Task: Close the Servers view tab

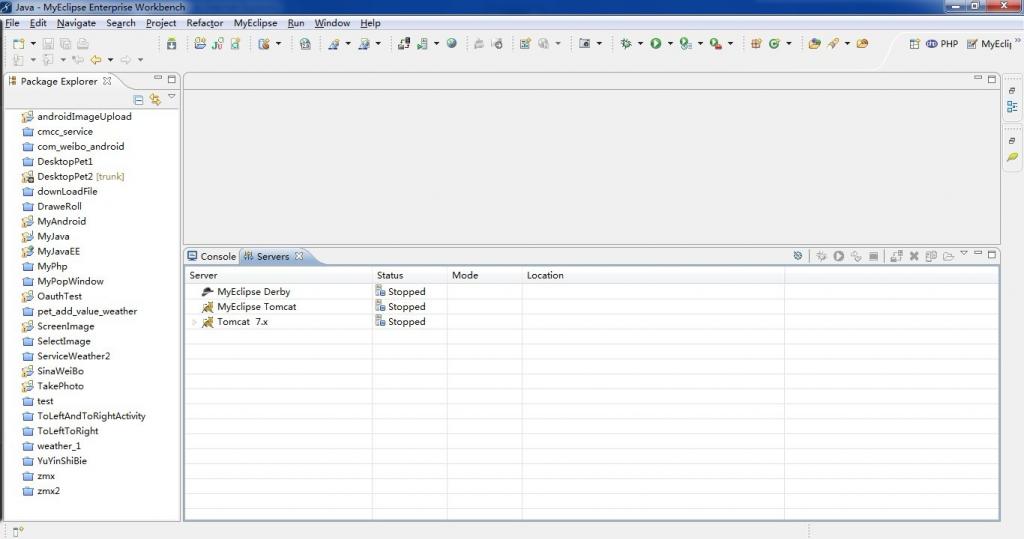Action: click(x=299, y=256)
